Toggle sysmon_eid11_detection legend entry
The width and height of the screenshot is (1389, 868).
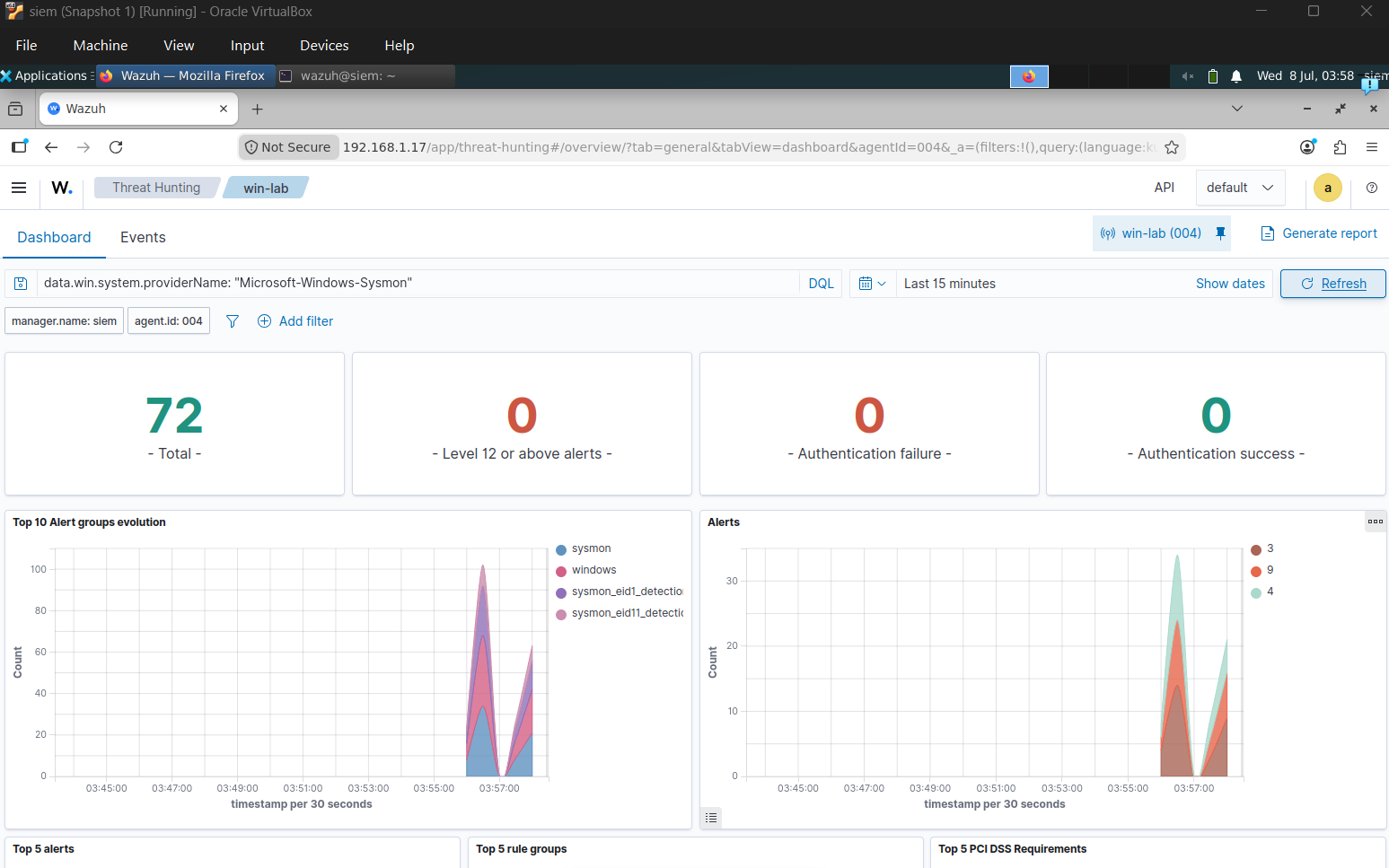click(x=620, y=613)
